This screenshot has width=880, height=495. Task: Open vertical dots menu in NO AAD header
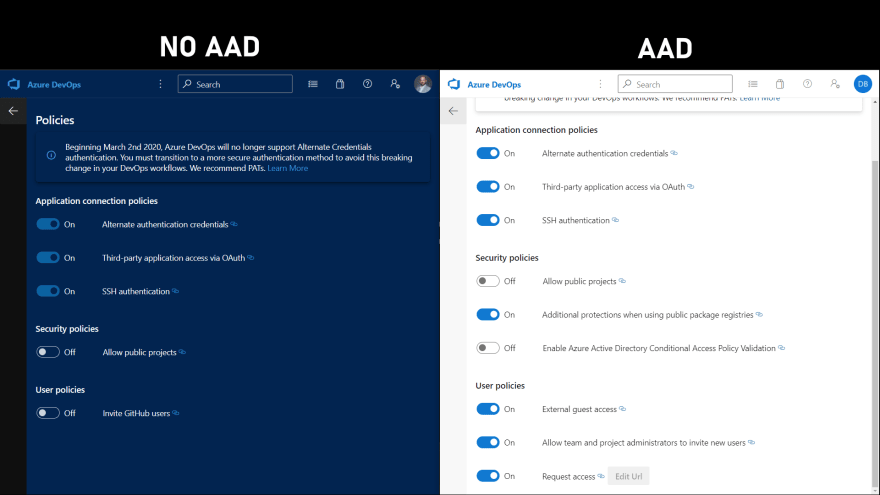click(161, 84)
